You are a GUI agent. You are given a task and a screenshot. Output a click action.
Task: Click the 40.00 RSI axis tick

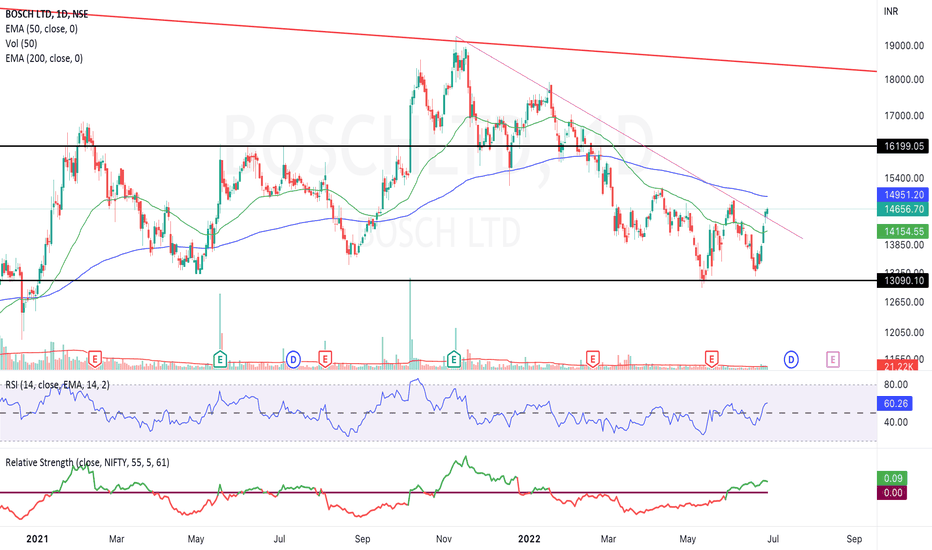pos(896,422)
